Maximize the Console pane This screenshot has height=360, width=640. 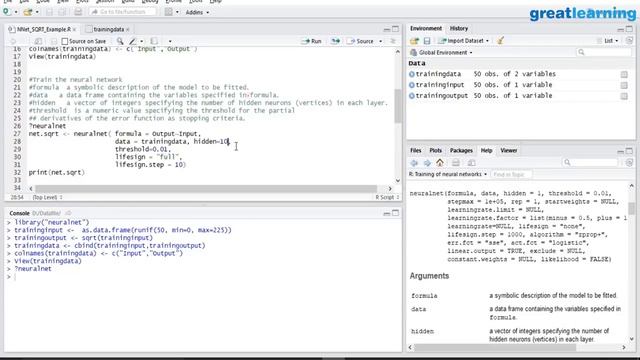click(x=396, y=213)
